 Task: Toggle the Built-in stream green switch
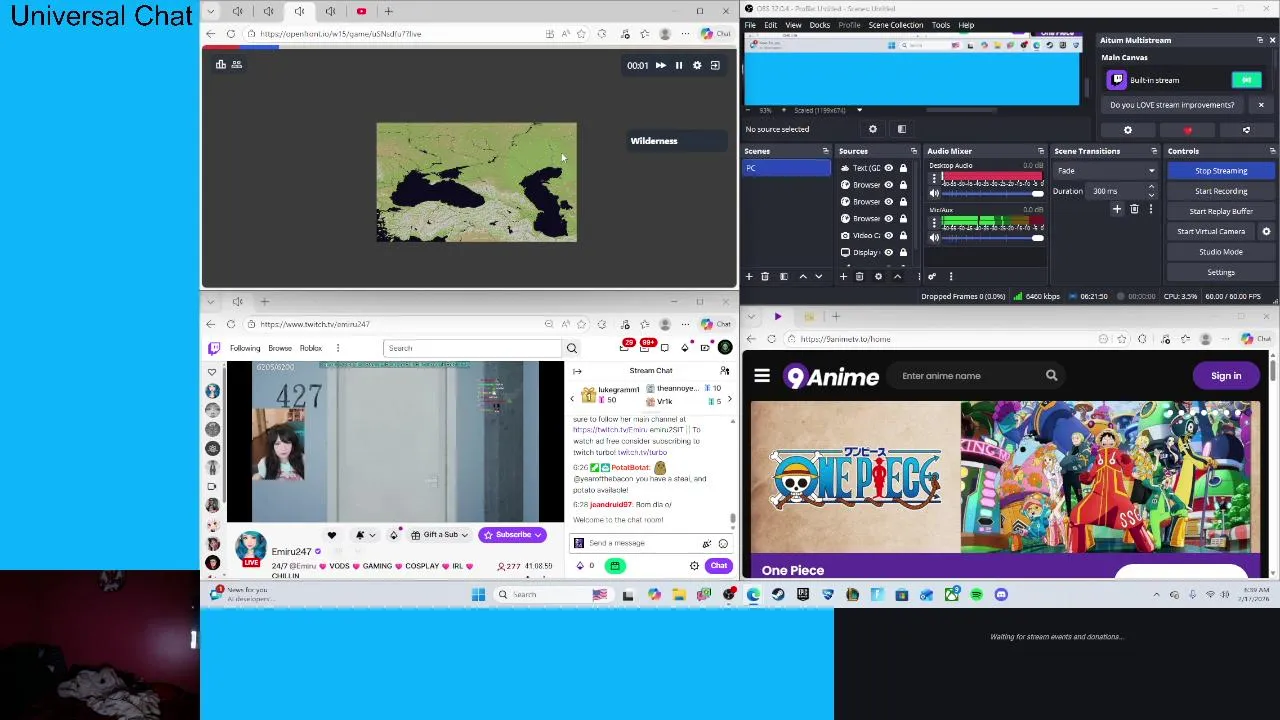coord(1246,80)
